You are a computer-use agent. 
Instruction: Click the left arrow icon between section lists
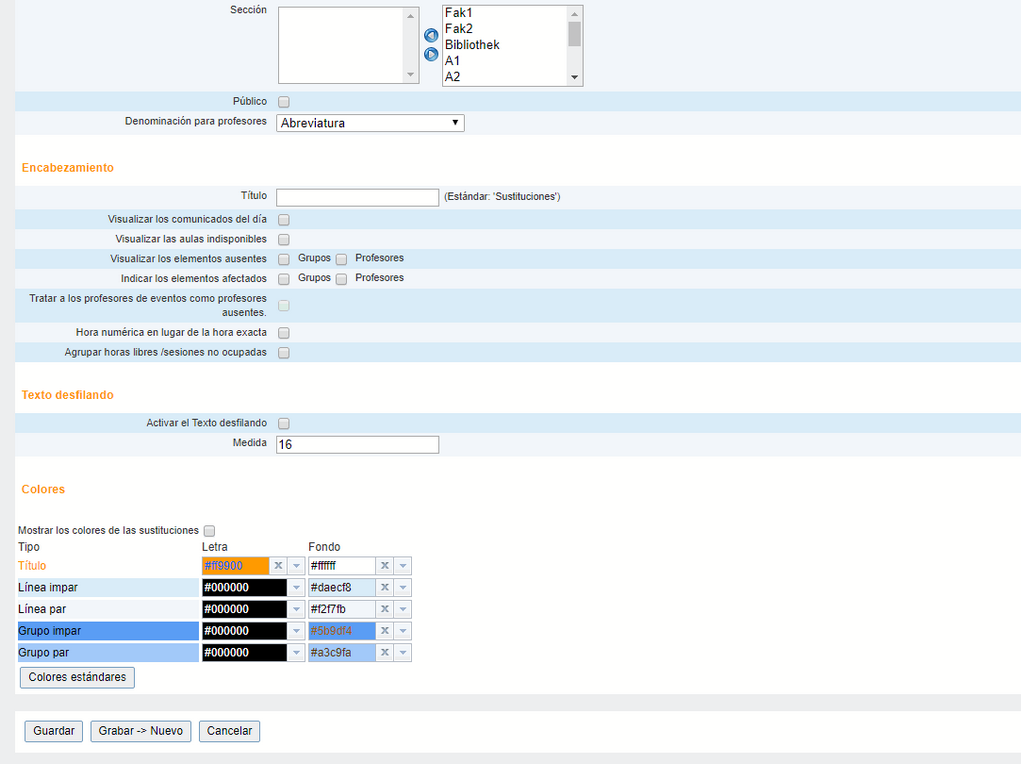[x=431, y=35]
